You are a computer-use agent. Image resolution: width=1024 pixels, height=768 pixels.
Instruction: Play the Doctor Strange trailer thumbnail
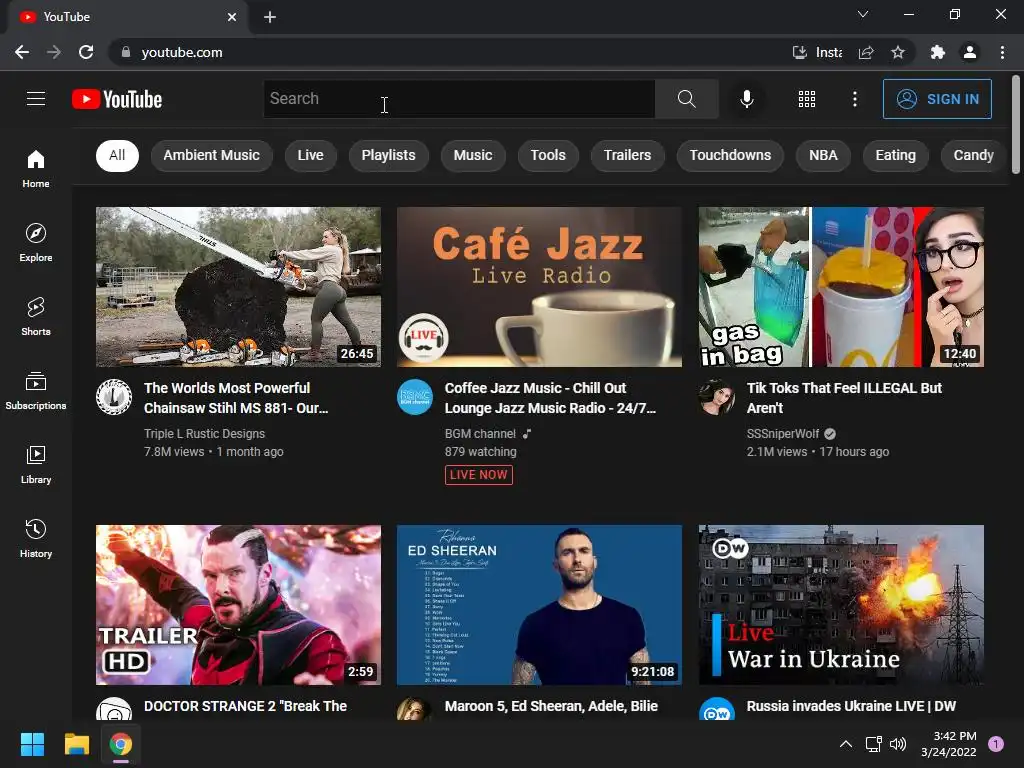(x=238, y=605)
